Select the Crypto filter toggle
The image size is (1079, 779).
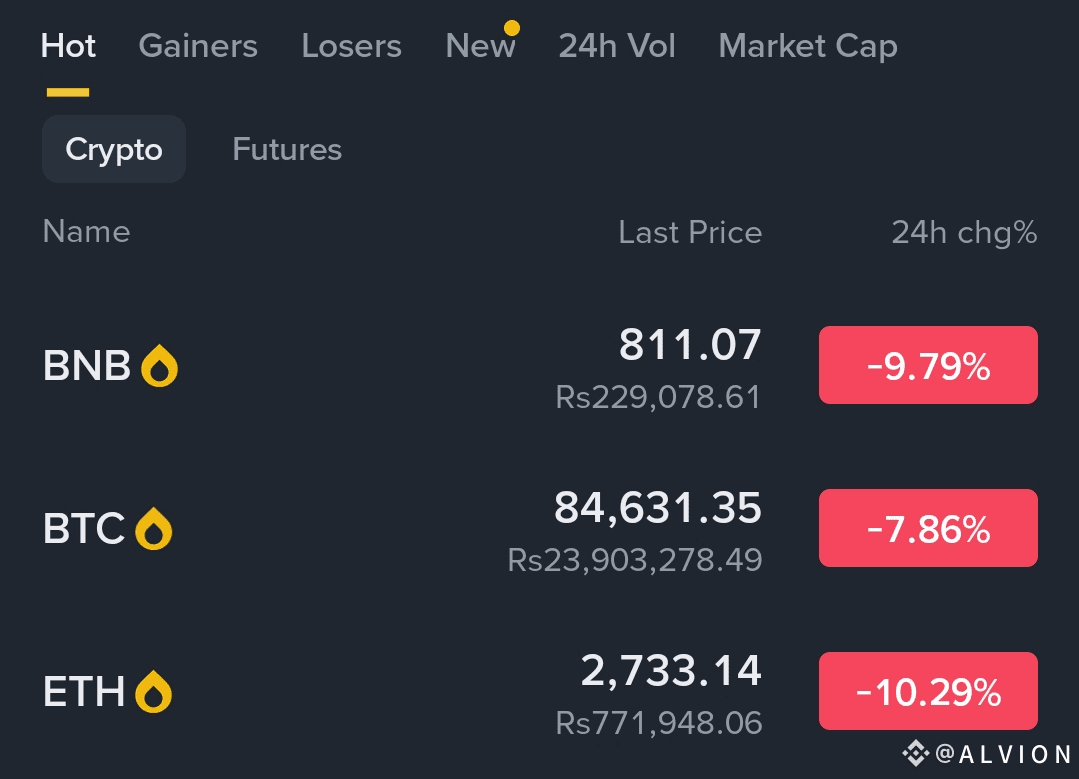tap(114, 149)
